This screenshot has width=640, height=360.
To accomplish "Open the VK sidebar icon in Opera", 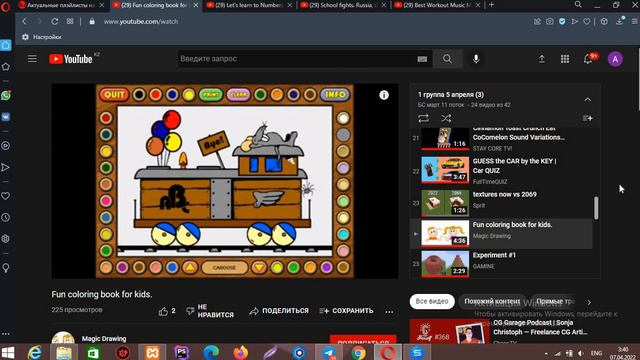I will point(6,117).
